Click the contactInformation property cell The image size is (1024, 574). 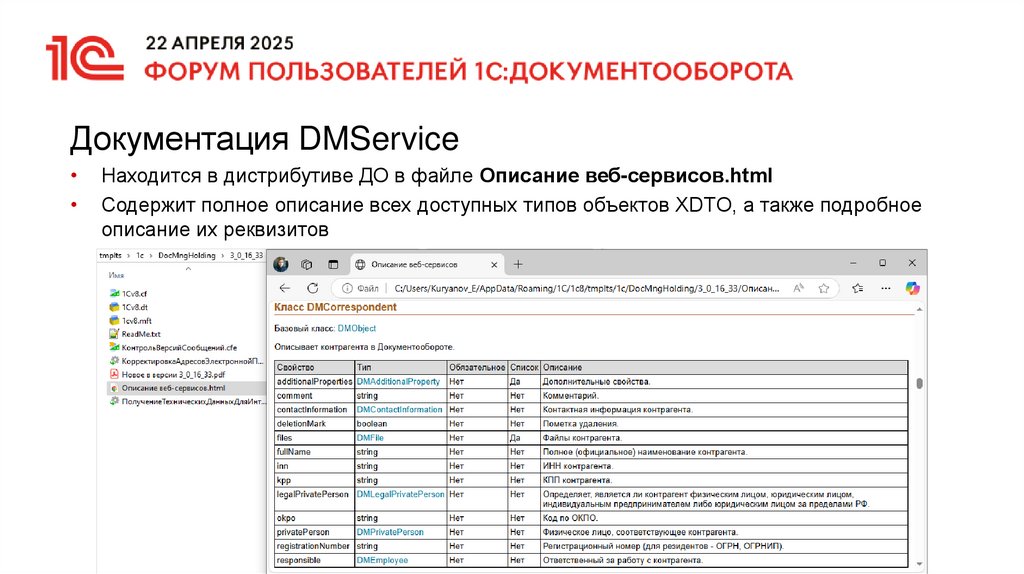pyautogui.click(x=315, y=409)
